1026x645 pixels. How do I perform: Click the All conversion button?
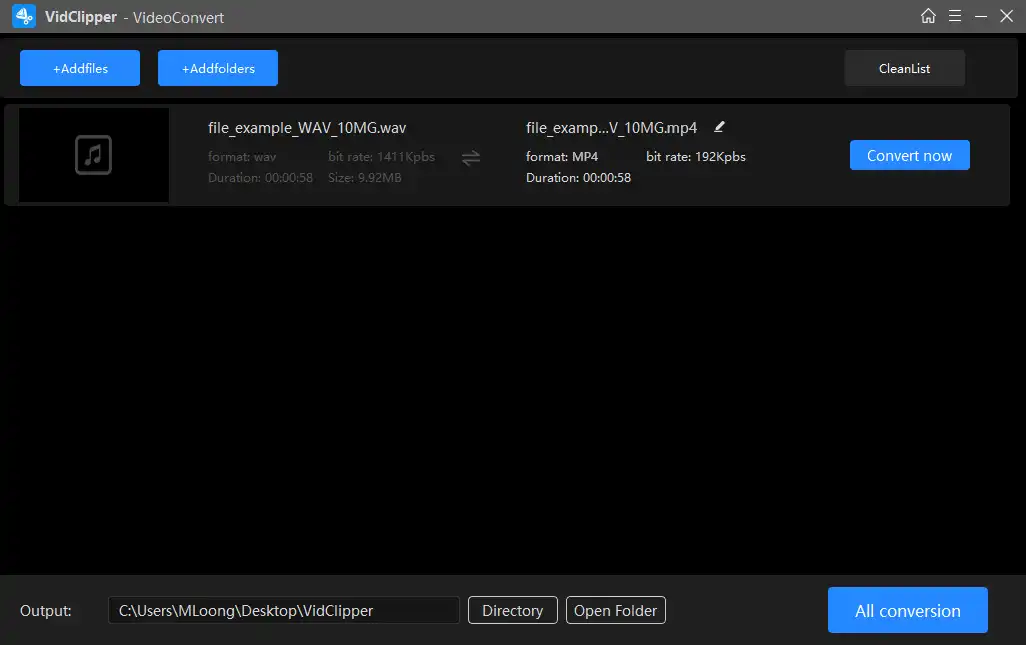pyautogui.click(x=908, y=610)
